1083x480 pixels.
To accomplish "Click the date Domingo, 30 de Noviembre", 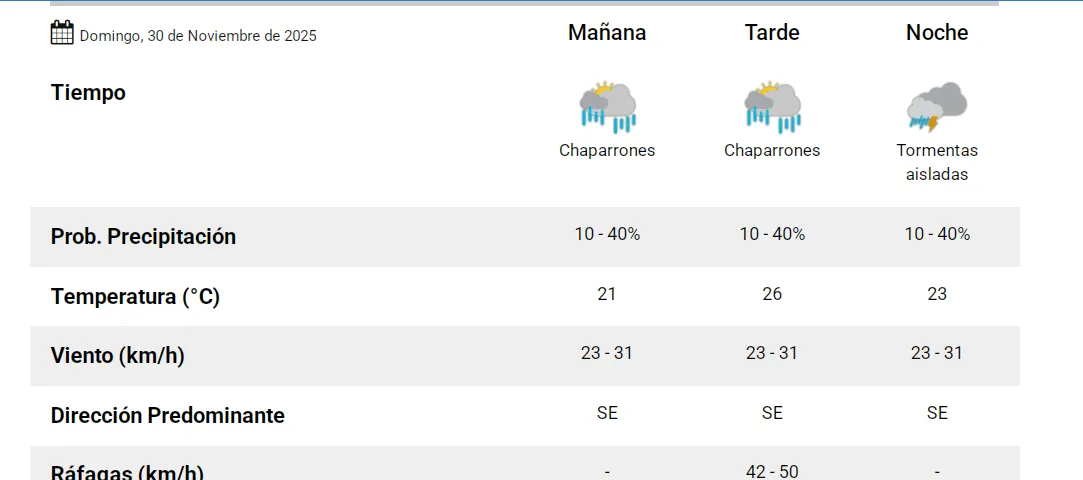I will coord(198,36).
